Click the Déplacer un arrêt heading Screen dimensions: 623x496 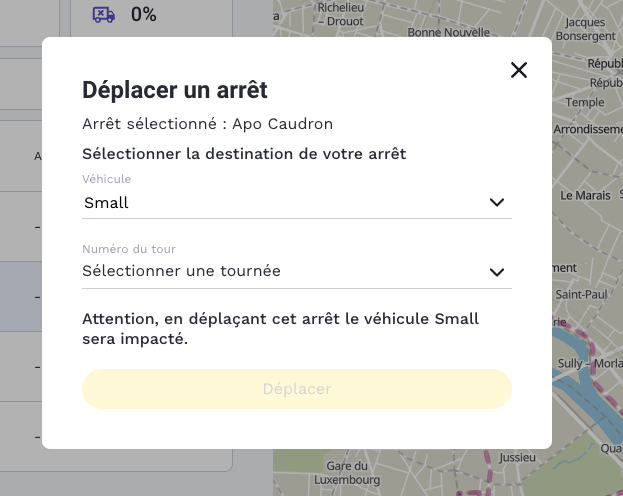click(175, 90)
